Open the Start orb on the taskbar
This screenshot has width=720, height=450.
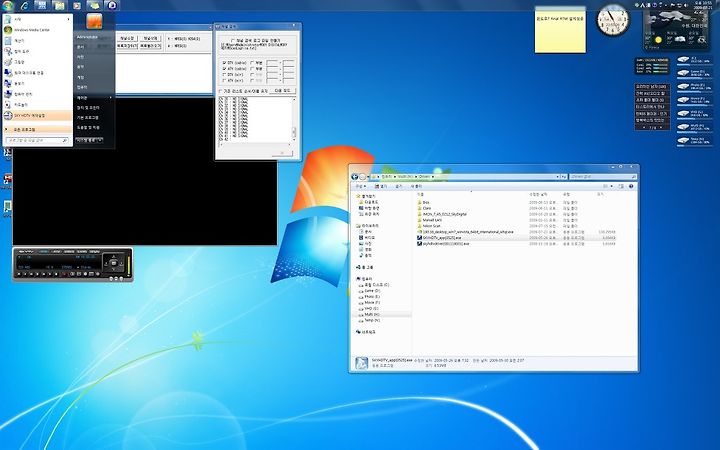click(x=8, y=5)
